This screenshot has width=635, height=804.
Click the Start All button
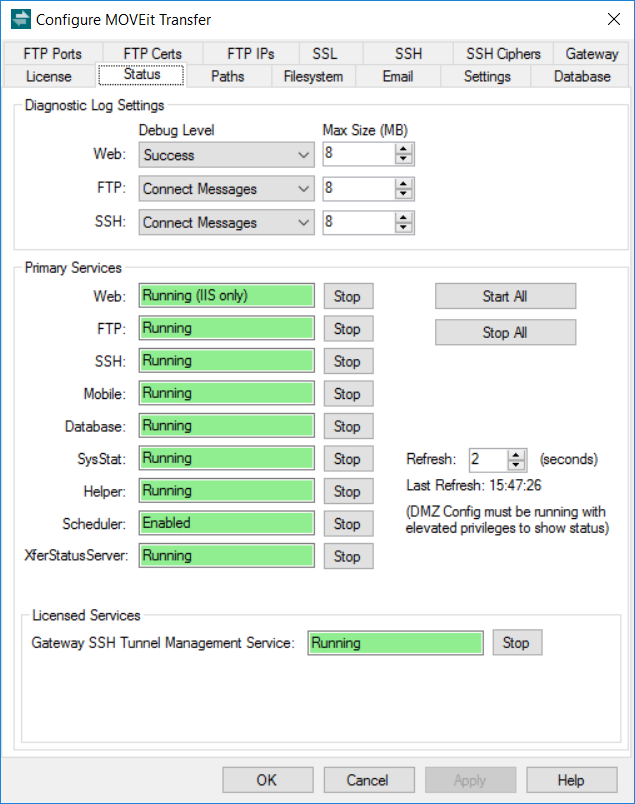[x=505, y=296]
